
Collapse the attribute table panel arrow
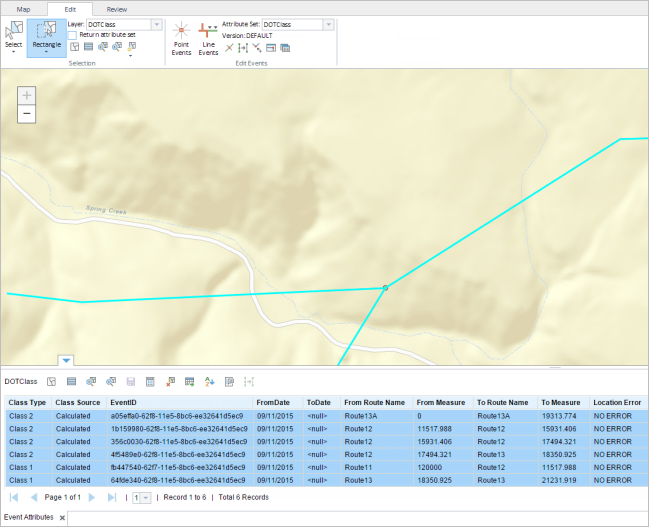coord(65,360)
